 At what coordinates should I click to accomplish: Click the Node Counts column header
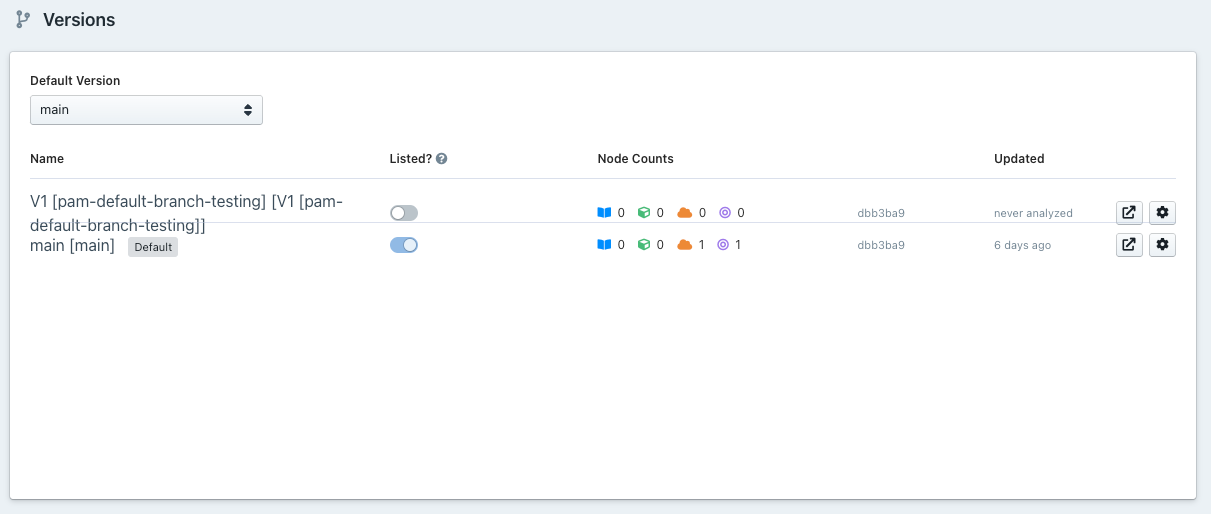[635, 159]
